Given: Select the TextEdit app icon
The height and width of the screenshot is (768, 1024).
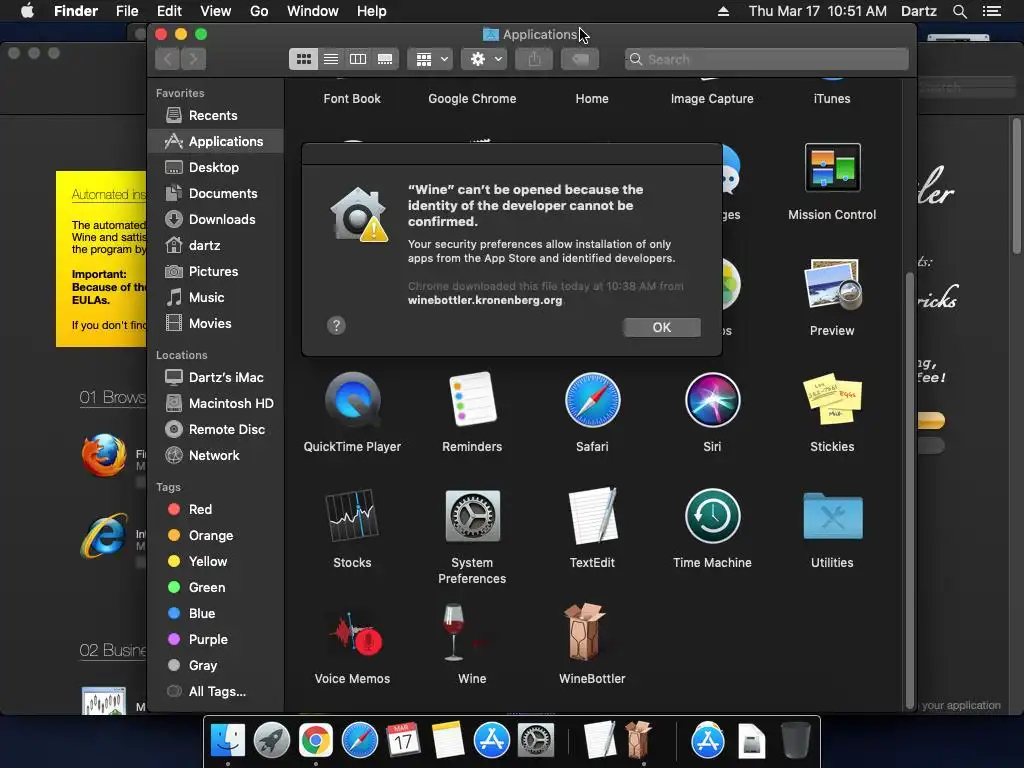Looking at the screenshot, I should click(x=592, y=516).
